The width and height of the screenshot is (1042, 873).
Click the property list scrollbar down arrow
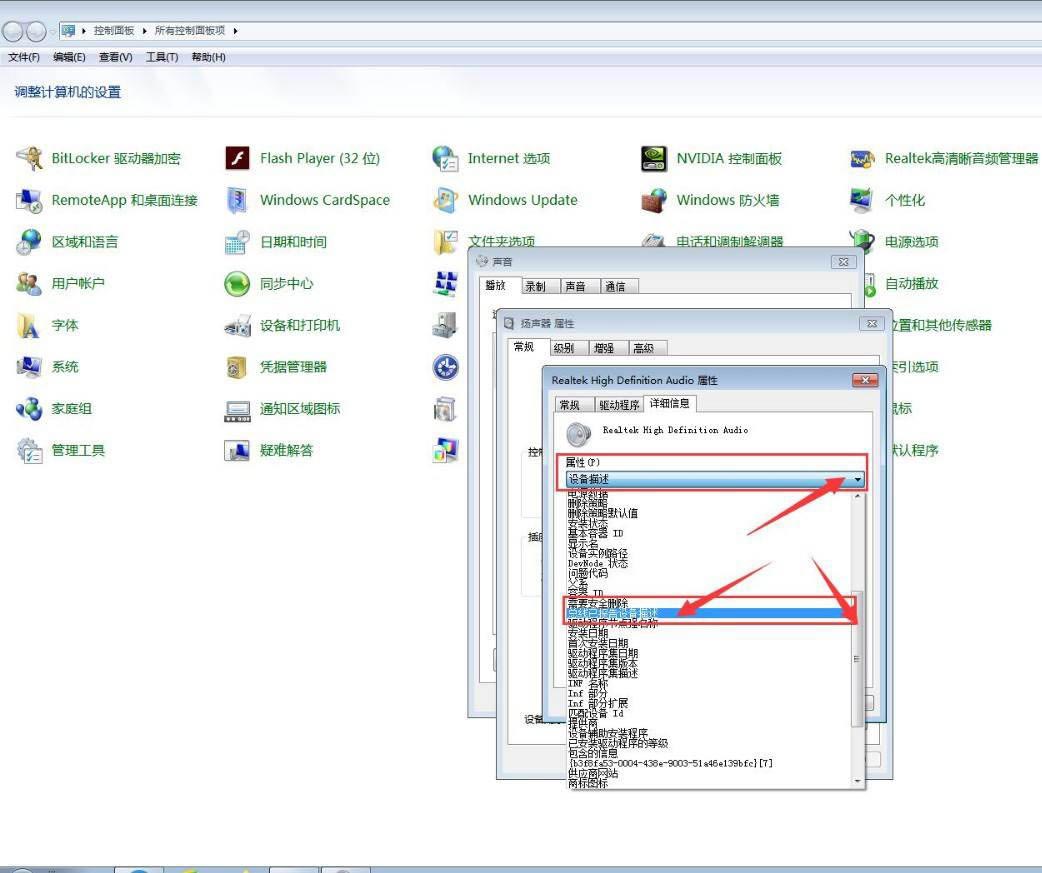point(857,781)
